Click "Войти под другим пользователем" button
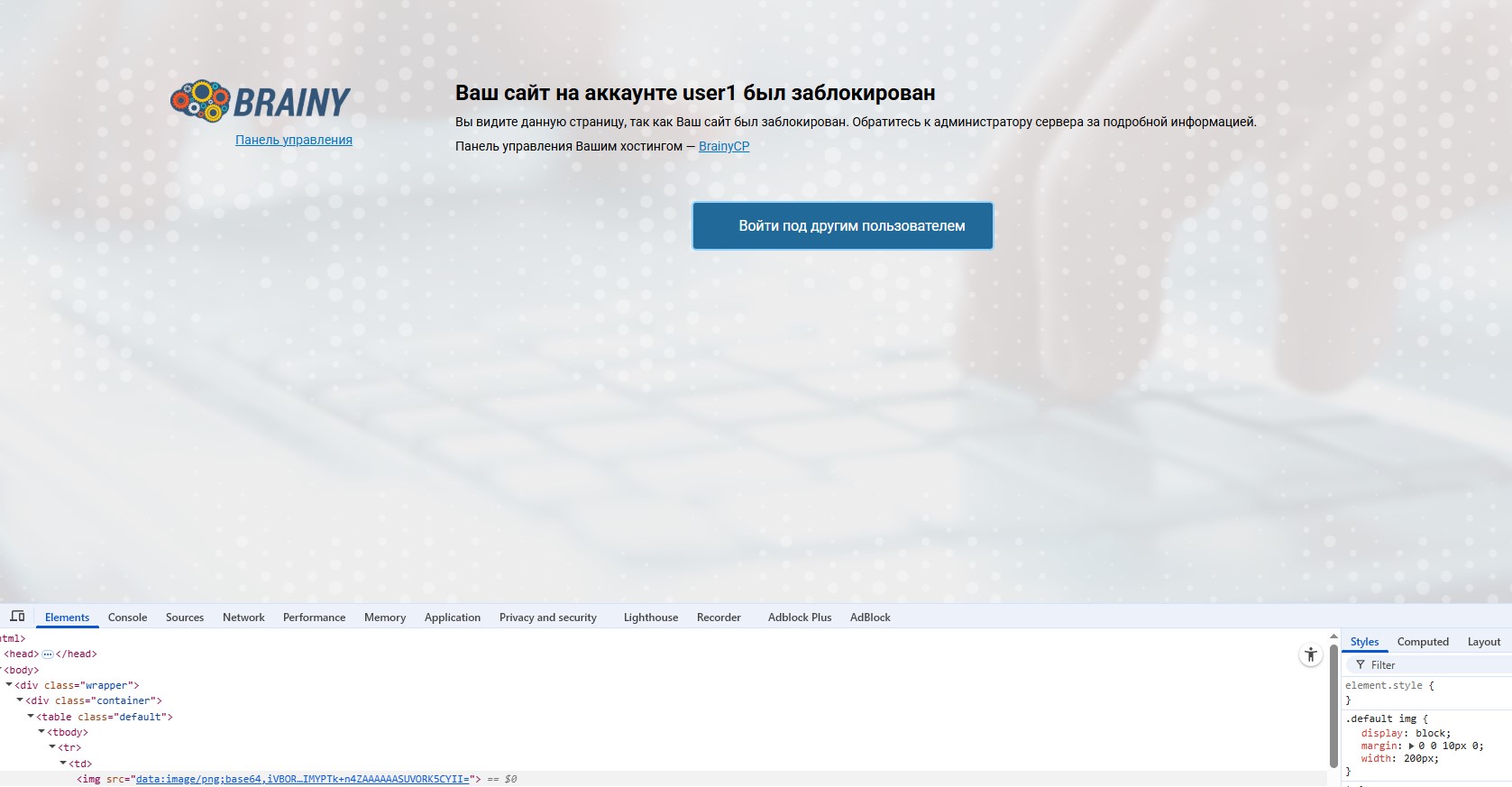The width and height of the screenshot is (1512, 787). coord(842,226)
